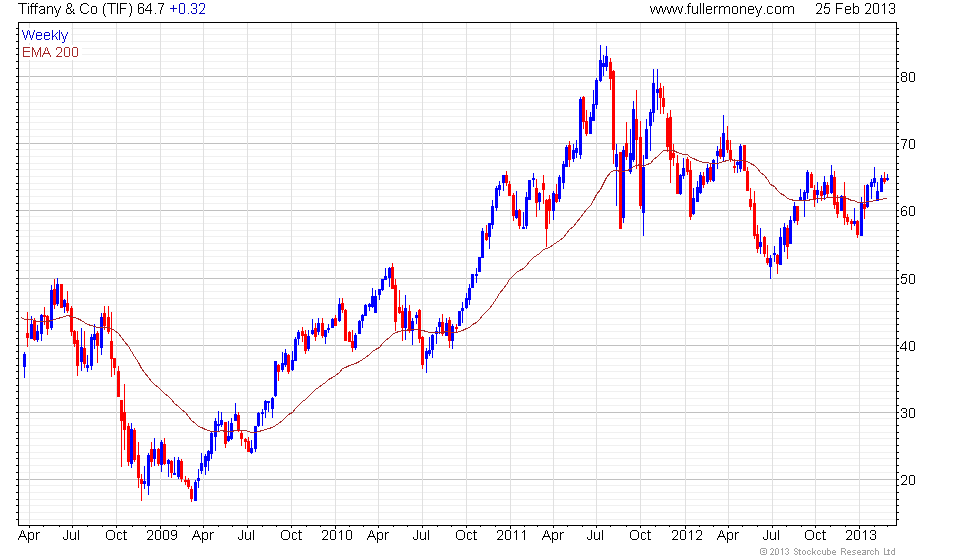Viewport: 980px width, 560px height.
Task: Click the 'Oct' label right before 2013
Action: [815, 536]
